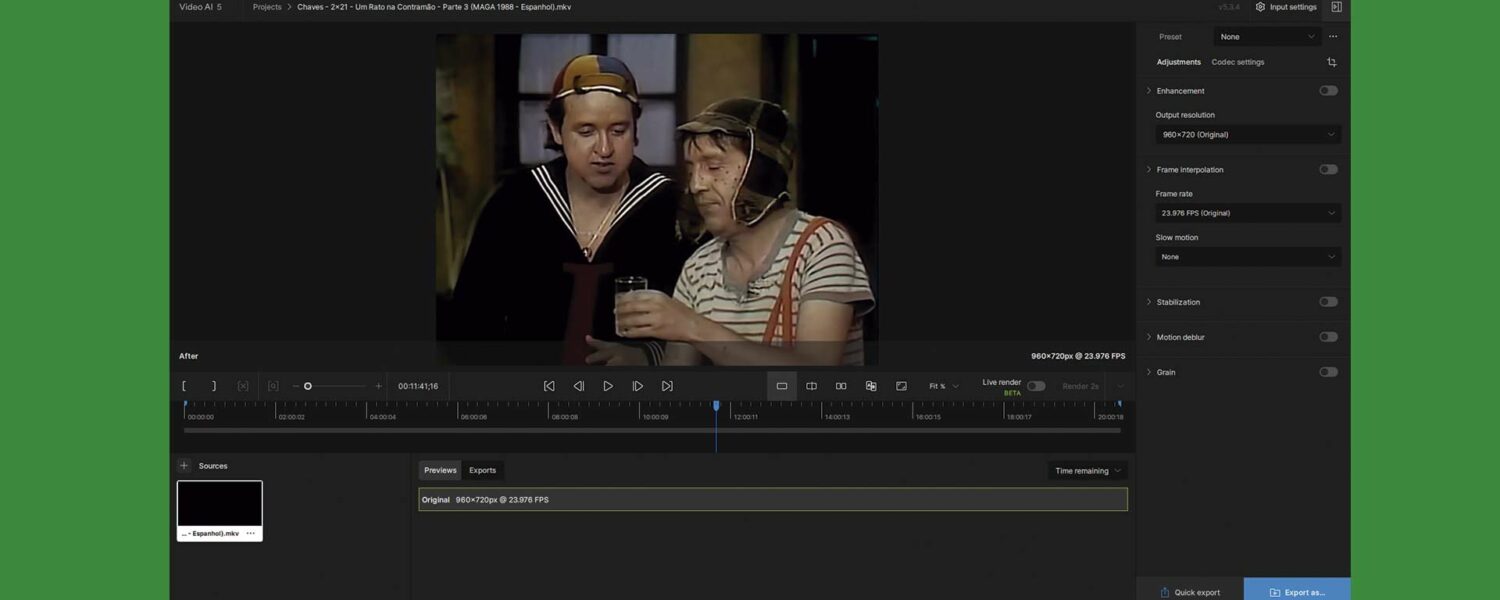The image size is (1500, 600).
Task: Click the crop icon
Action: click(x=1332, y=62)
